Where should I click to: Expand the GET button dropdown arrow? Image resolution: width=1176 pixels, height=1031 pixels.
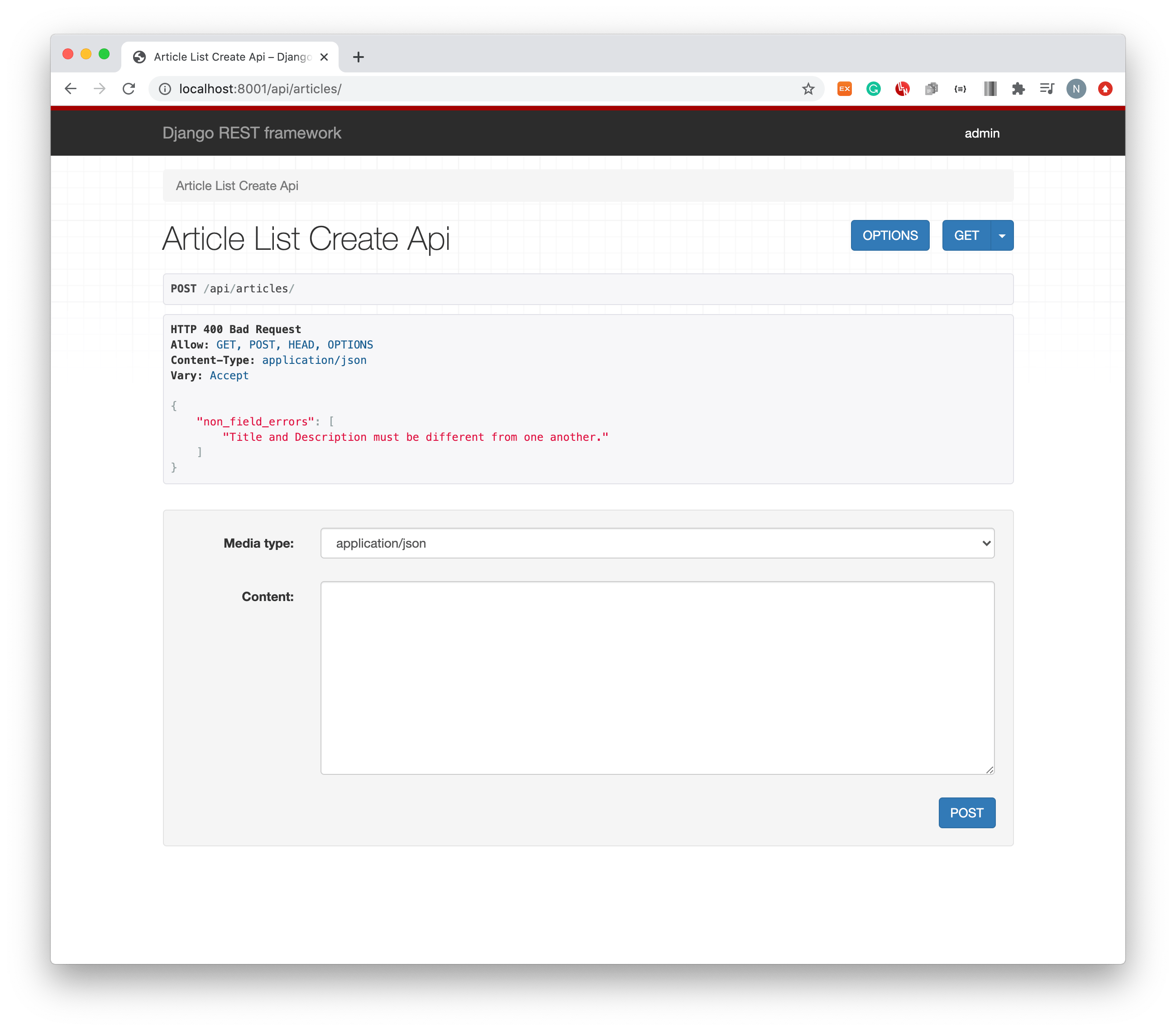click(x=1002, y=235)
